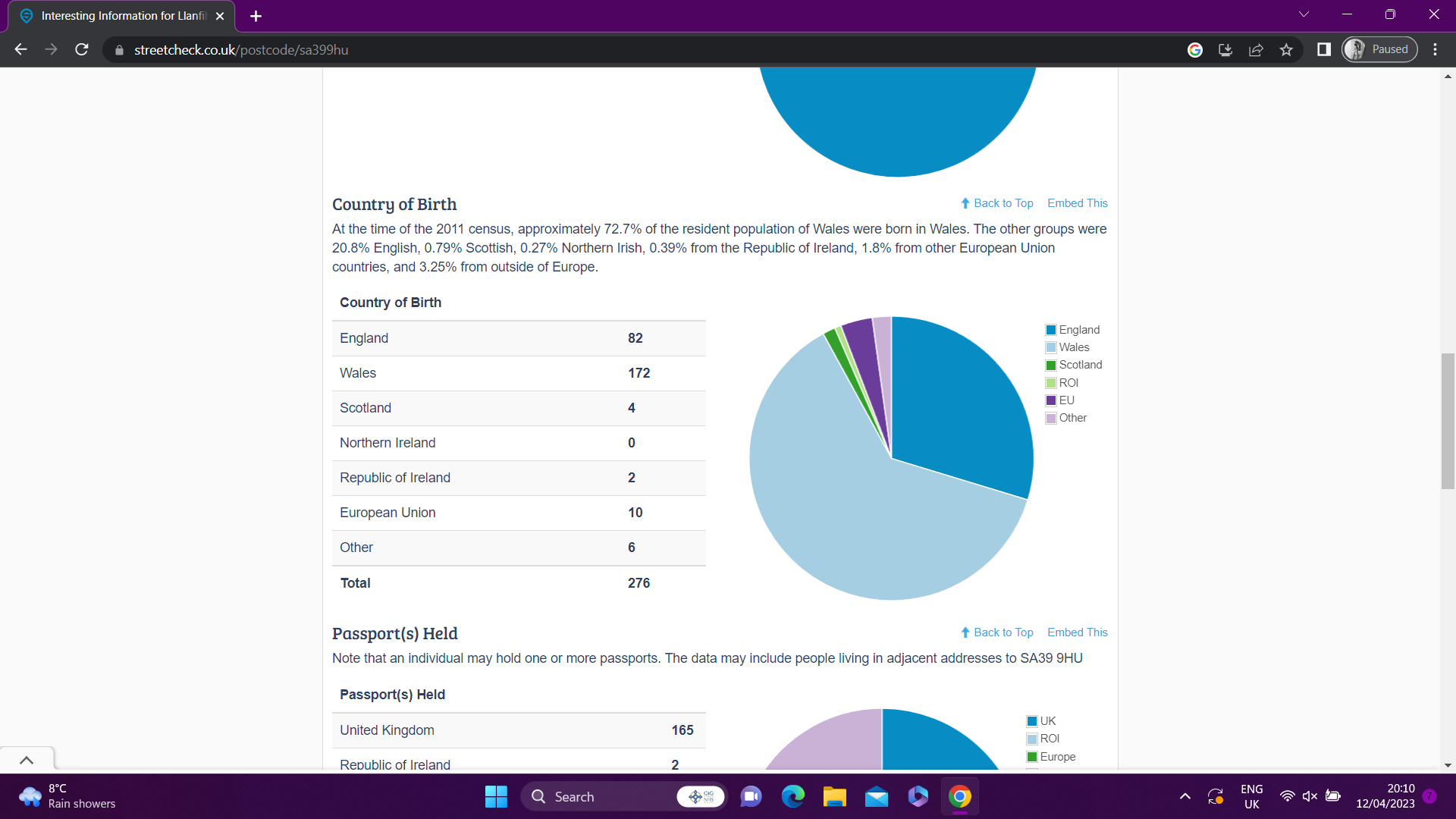
Task: Click the browser reload page icon
Action: pyautogui.click(x=82, y=50)
